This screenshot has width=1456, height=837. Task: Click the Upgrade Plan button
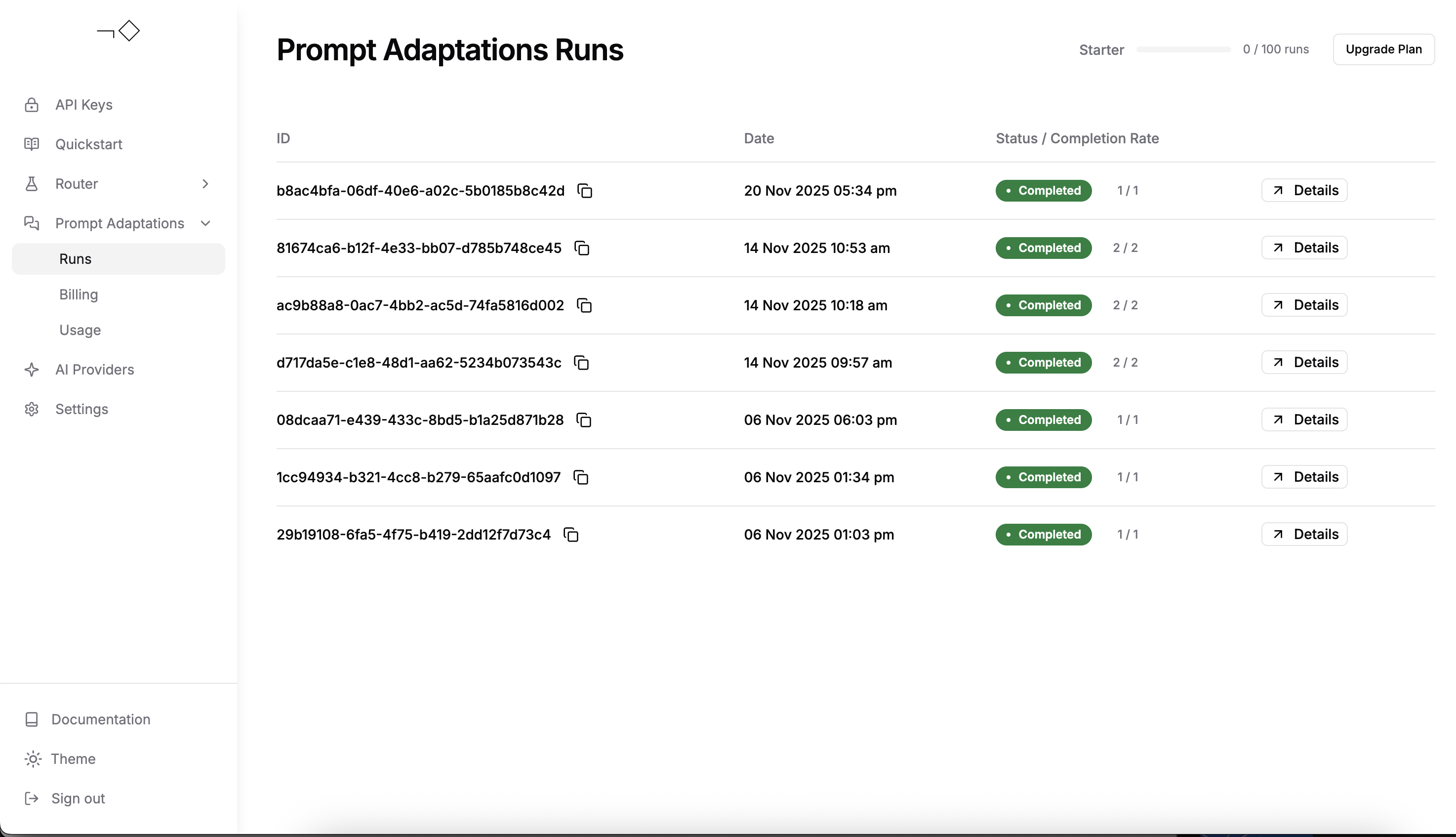(x=1383, y=49)
